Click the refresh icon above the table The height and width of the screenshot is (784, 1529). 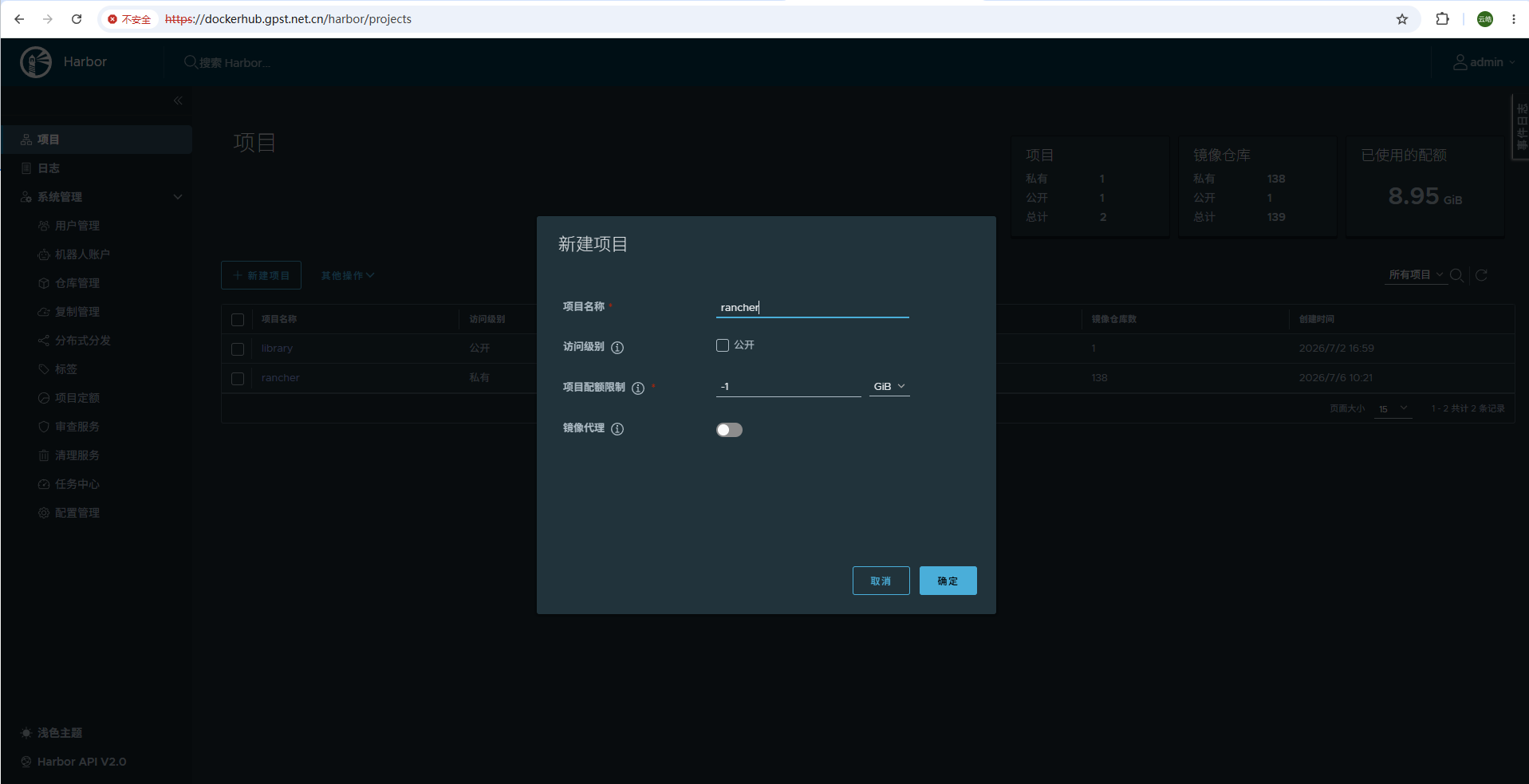coord(1481,275)
